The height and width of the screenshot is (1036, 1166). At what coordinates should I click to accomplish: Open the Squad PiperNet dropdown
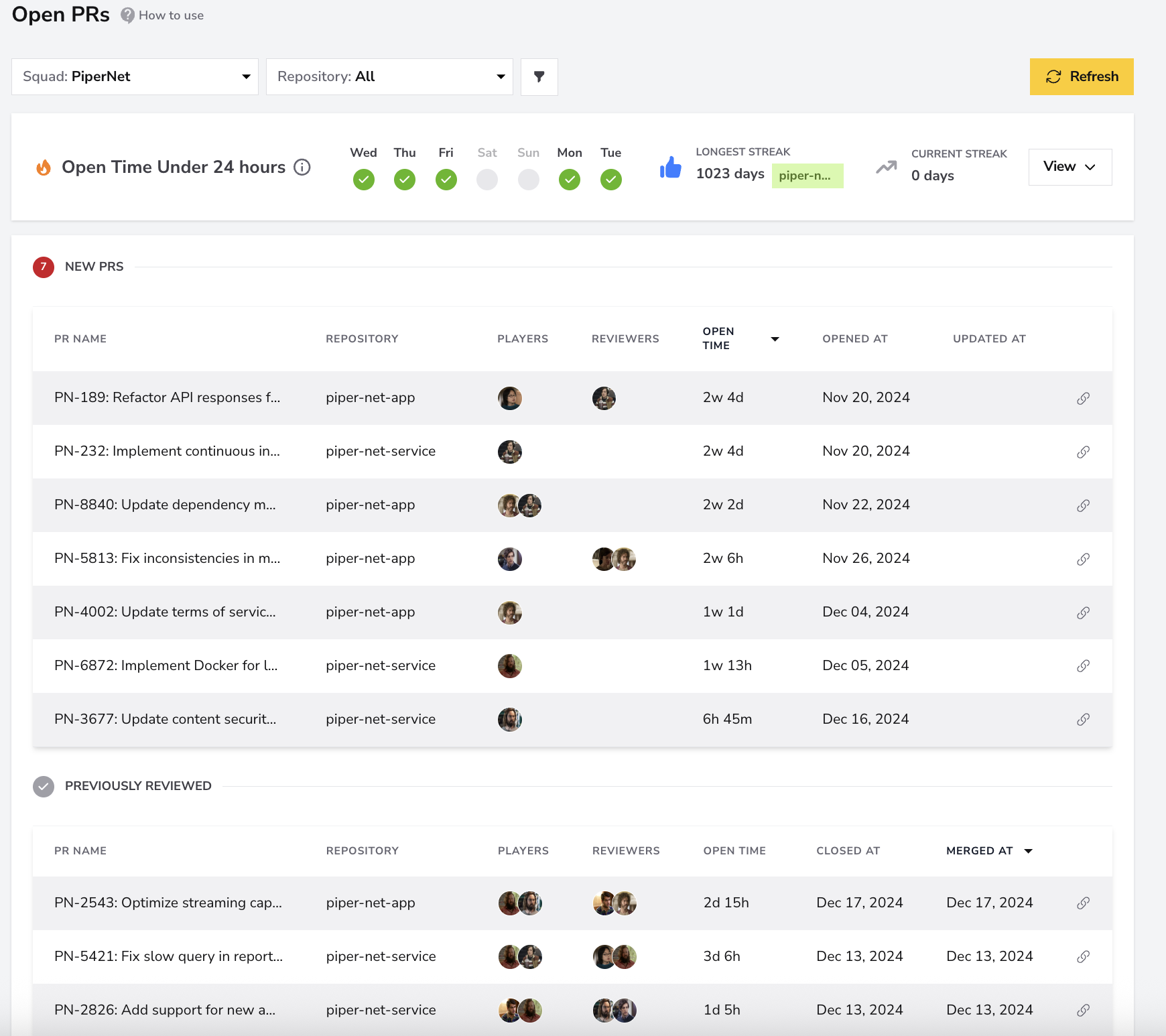135,76
